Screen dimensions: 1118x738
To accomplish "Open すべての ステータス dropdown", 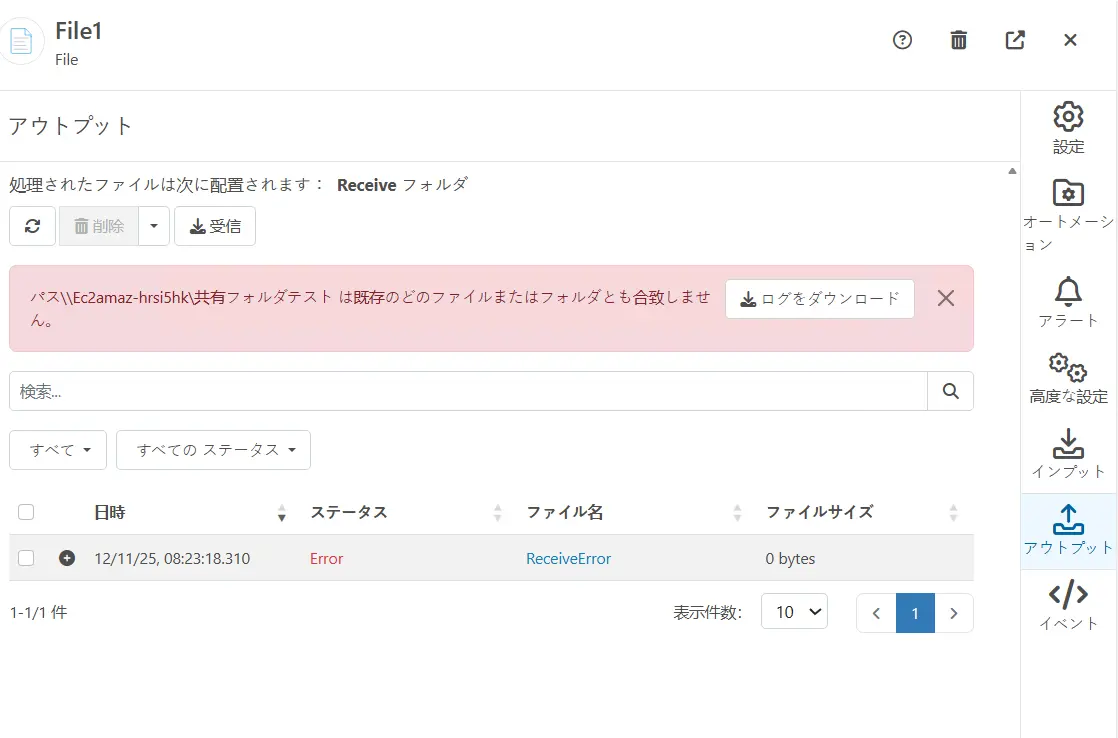I will click(x=213, y=450).
